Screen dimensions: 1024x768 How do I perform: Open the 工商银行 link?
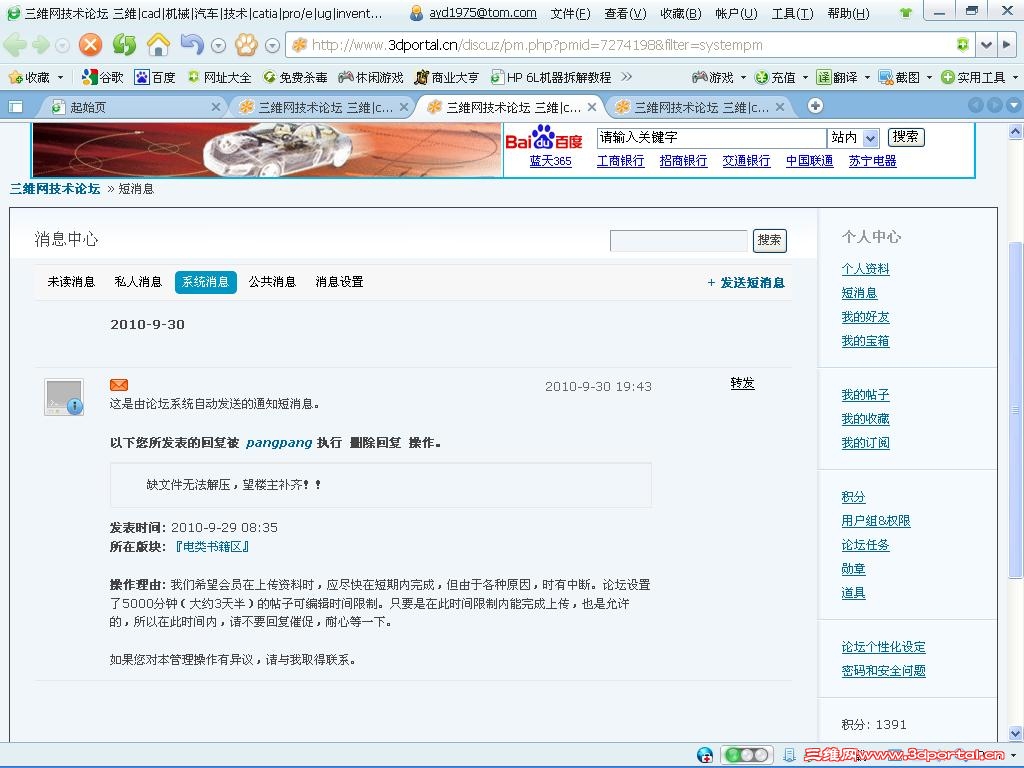coord(620,161)
